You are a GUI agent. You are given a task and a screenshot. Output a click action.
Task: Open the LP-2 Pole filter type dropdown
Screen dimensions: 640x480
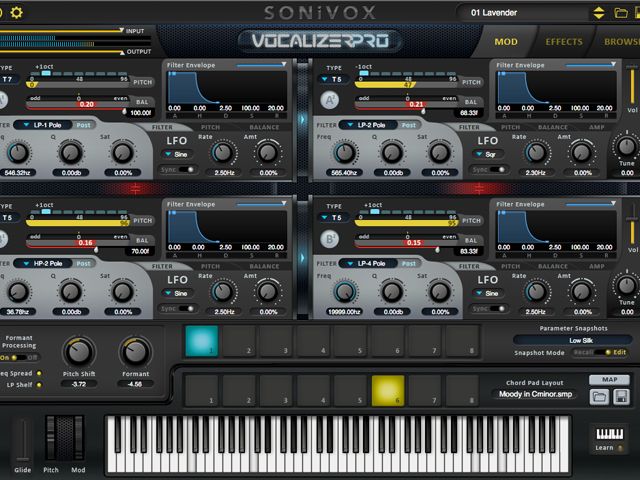(367, 125)
